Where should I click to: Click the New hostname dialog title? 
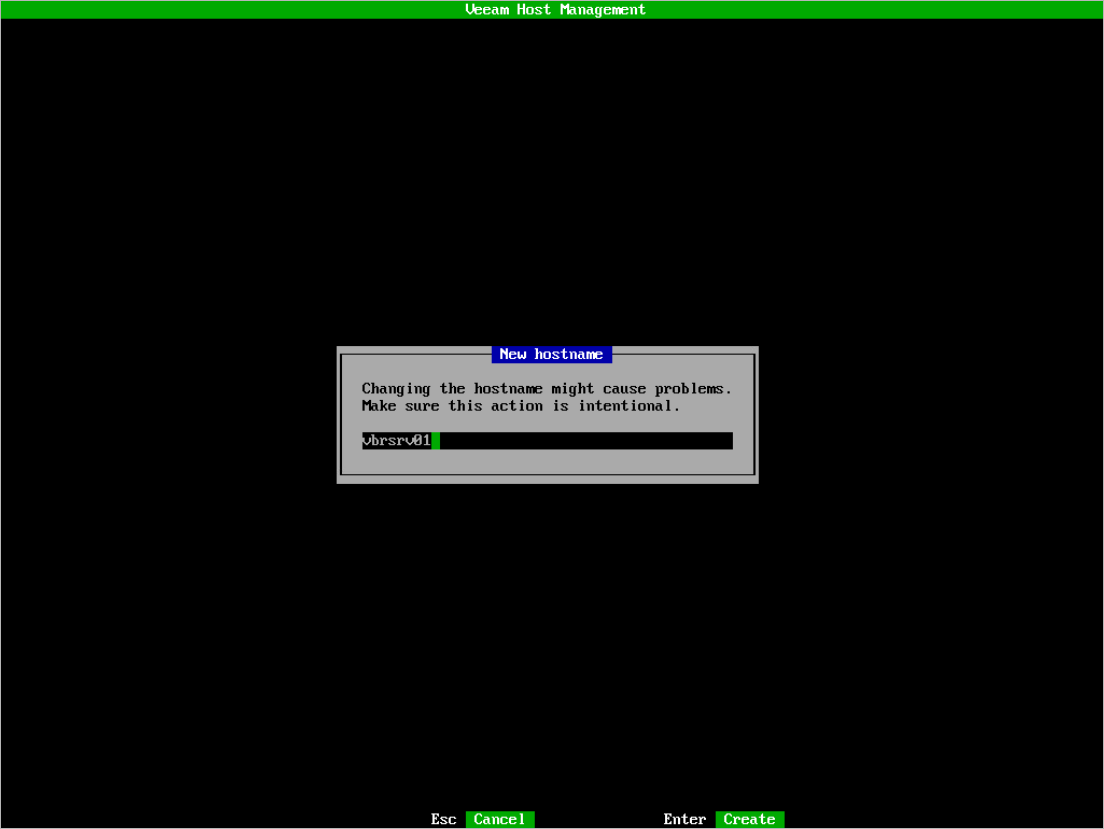pos(551,354)
